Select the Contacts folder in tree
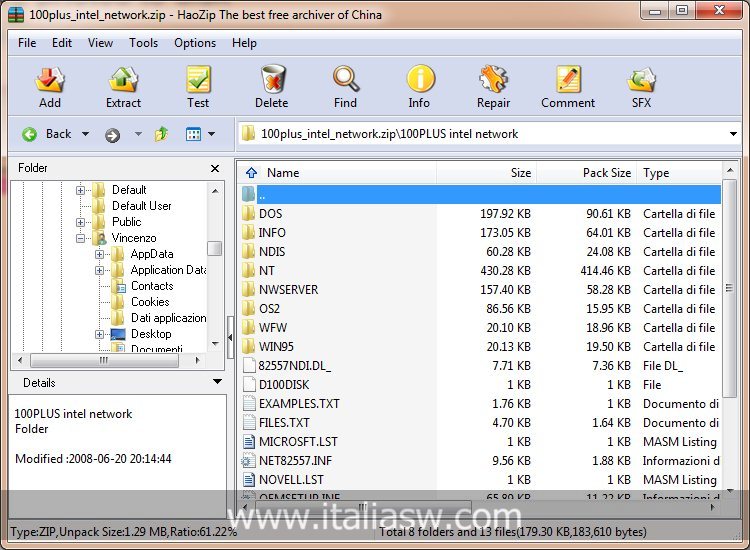Viewport: 750px width, 550px height. [x=152, y=286]
